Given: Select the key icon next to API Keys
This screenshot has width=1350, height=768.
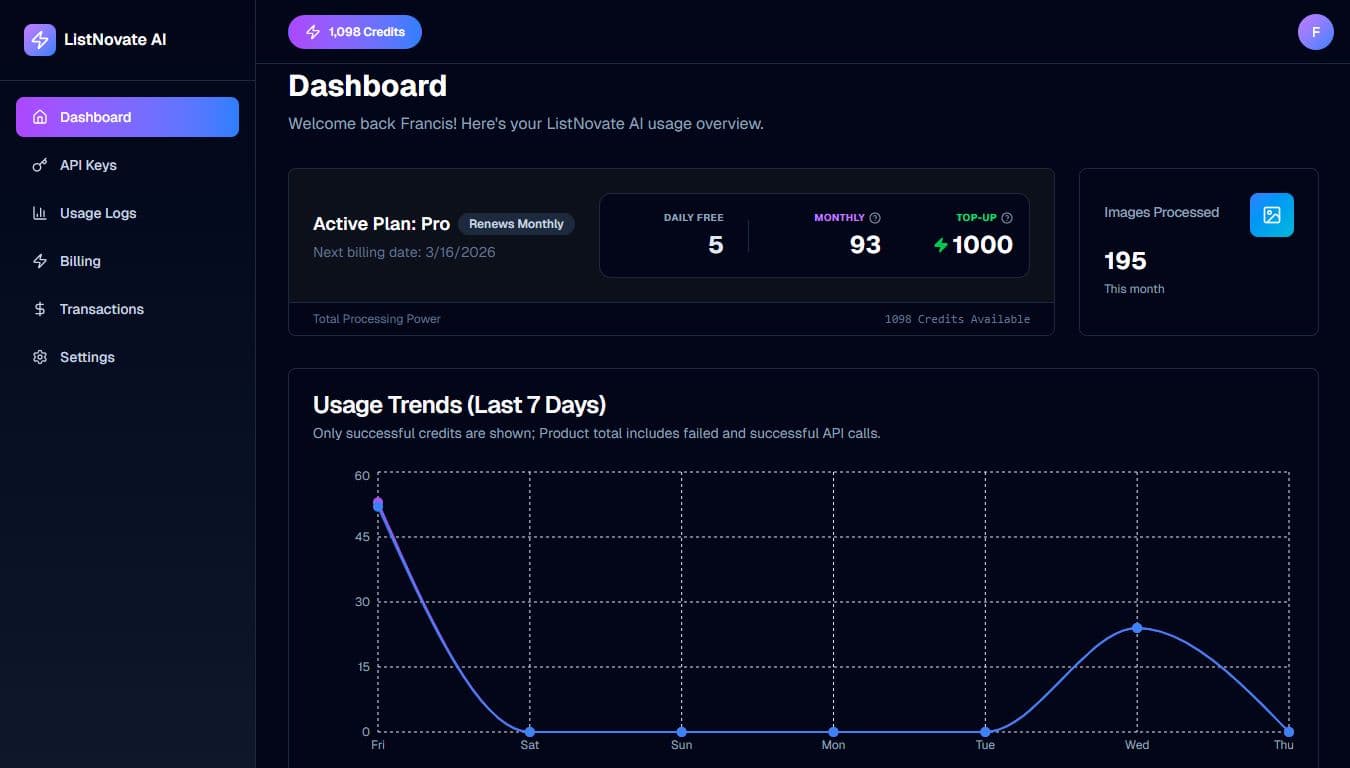Looking at the screenshot, I should [40, 165].
